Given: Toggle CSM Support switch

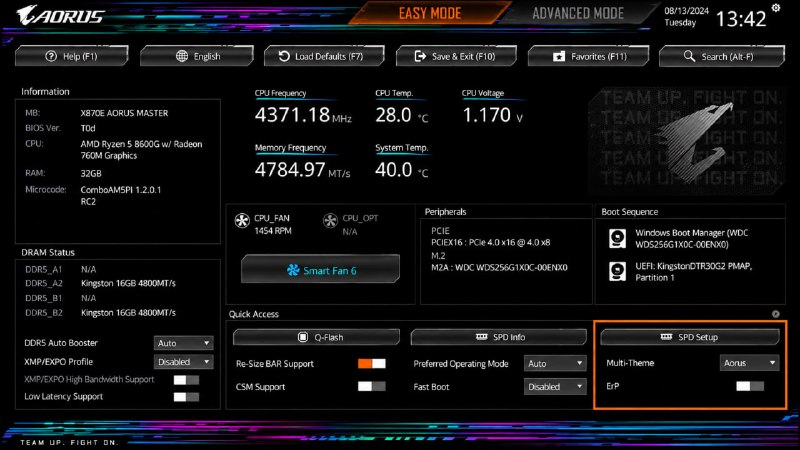Looking at the screenshot, I should (371, 386).
